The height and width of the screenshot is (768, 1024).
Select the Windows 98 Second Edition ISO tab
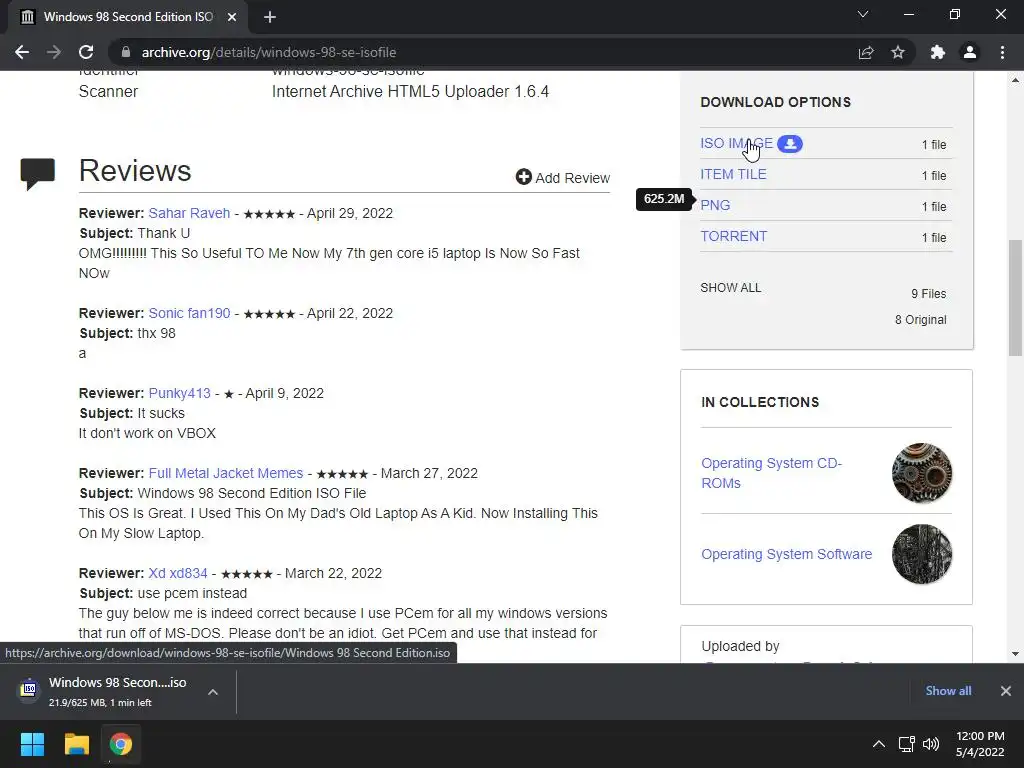[x=127, y=17]
